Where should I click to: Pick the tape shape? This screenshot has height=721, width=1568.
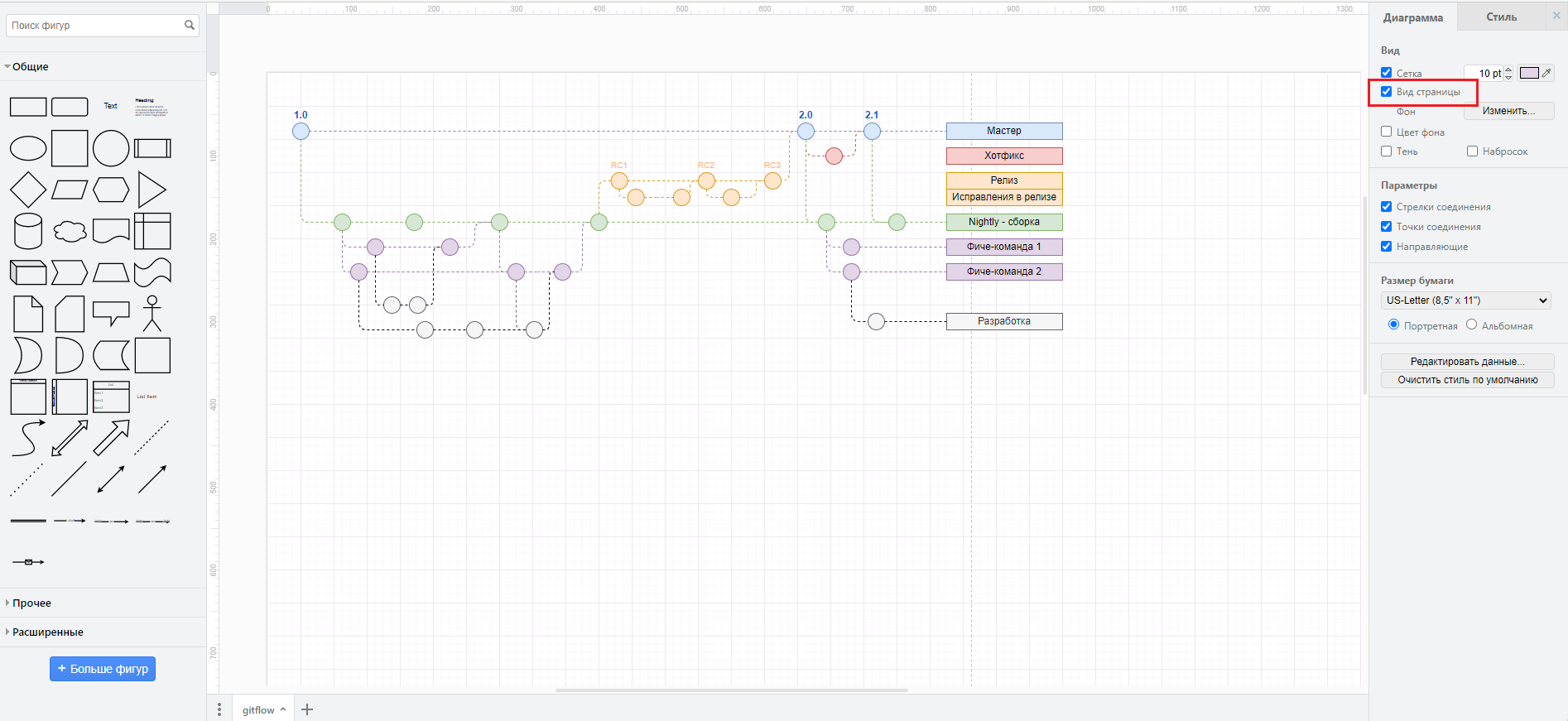pyautogui.click(x=152, y=272)
